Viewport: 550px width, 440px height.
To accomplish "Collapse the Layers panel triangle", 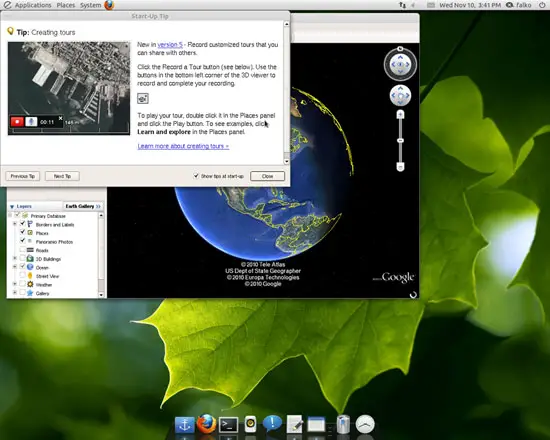I will tap(12, 206).
